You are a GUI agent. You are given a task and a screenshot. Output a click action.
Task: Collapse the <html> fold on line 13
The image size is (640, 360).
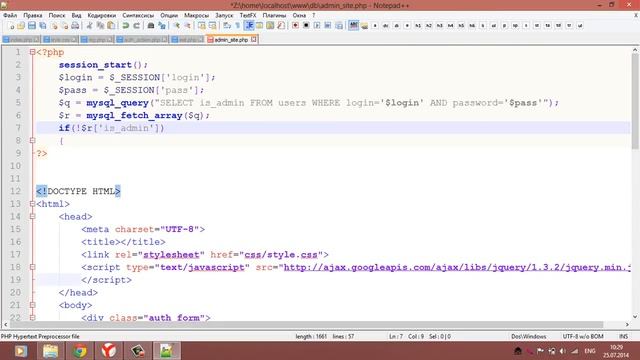point(32,204)
